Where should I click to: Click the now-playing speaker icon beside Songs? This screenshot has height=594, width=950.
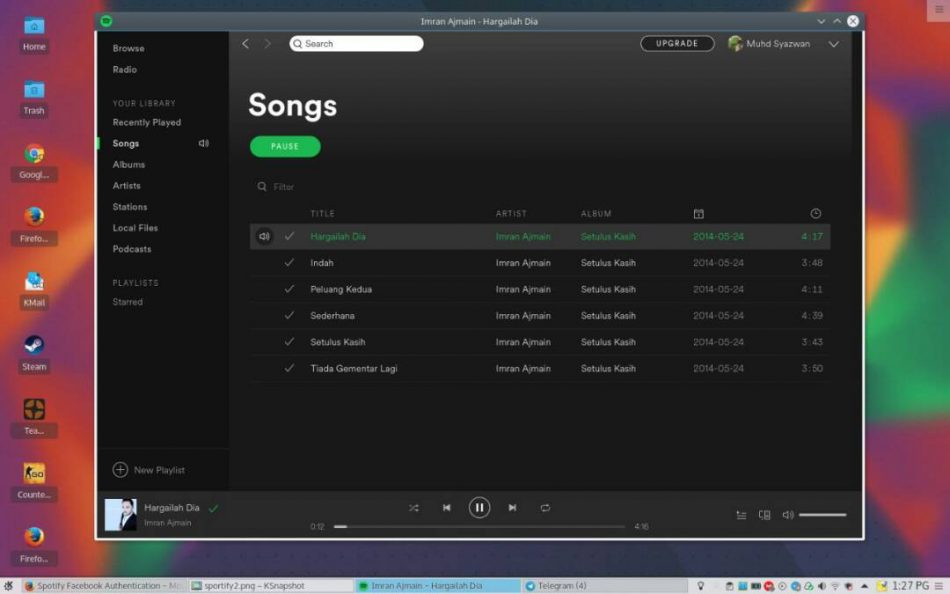coord(204,144)
